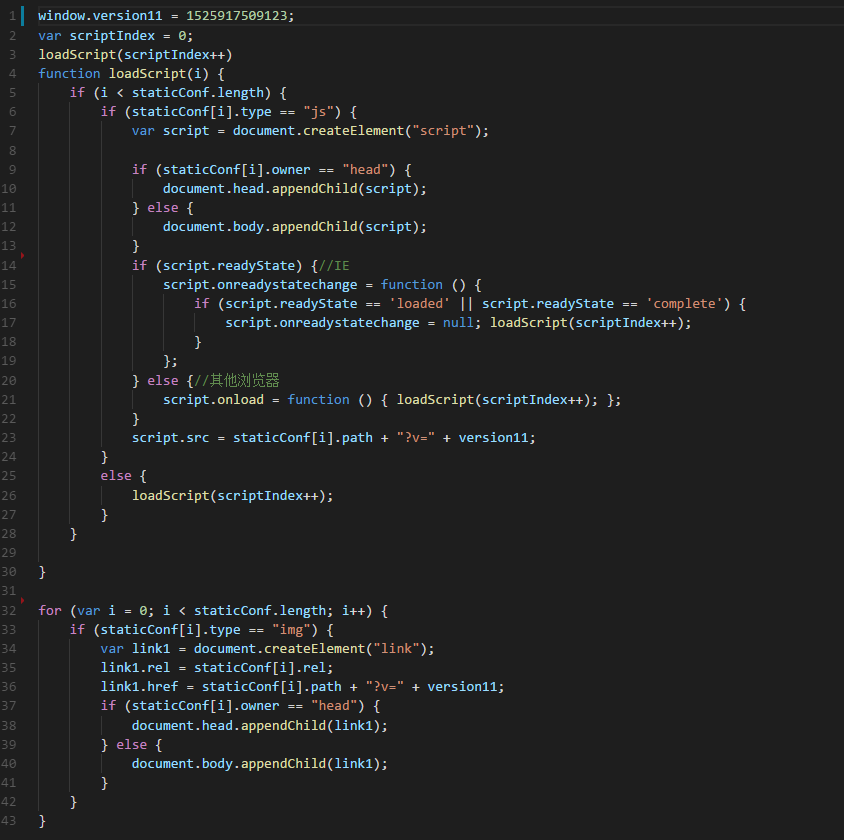
Task: Click "version11" at end of line 23
Action: click(x=493, y=438)
